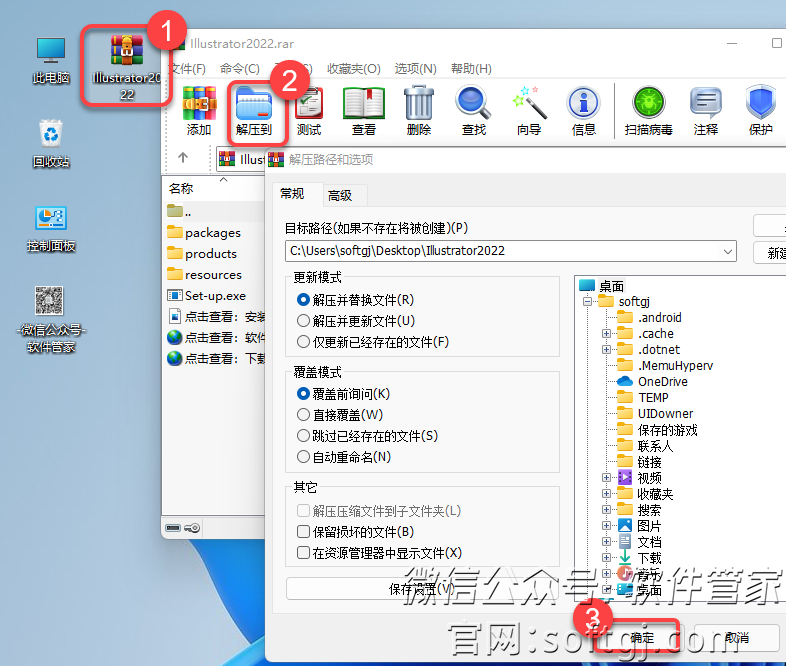Open the 文件(F) menu
This screenshot has height=666, width=786.
188,69
